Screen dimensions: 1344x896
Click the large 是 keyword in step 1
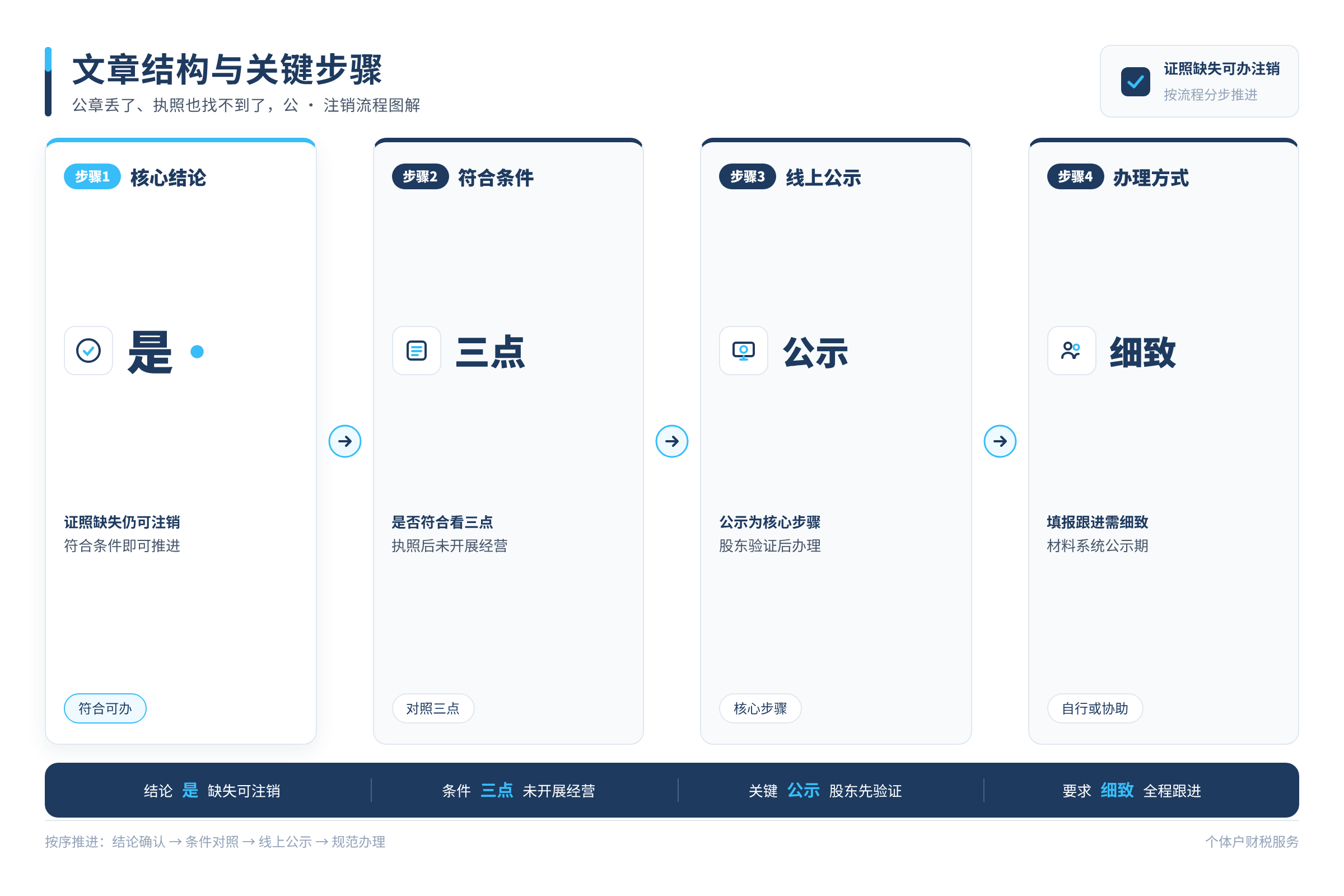150,352
